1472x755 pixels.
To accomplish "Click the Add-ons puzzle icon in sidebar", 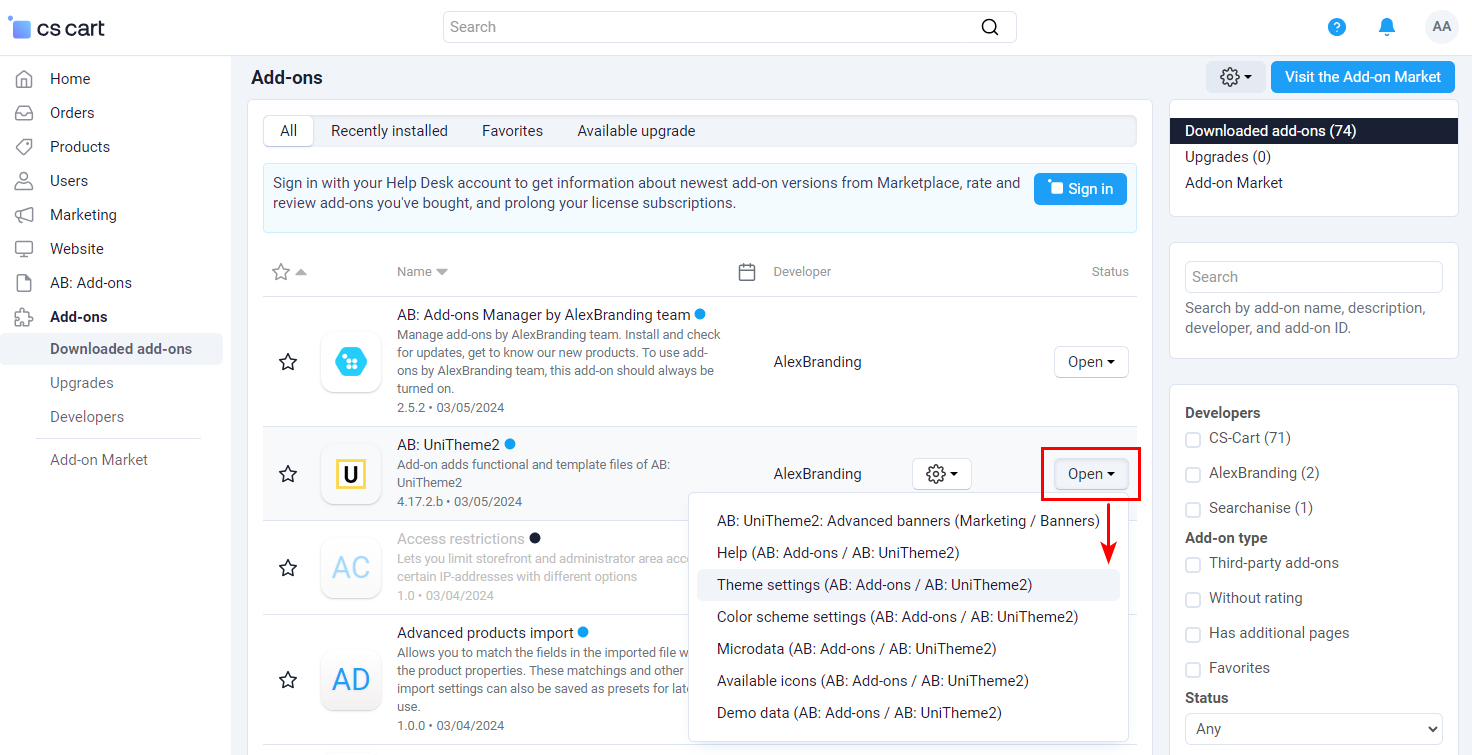I will pos(24,317).
